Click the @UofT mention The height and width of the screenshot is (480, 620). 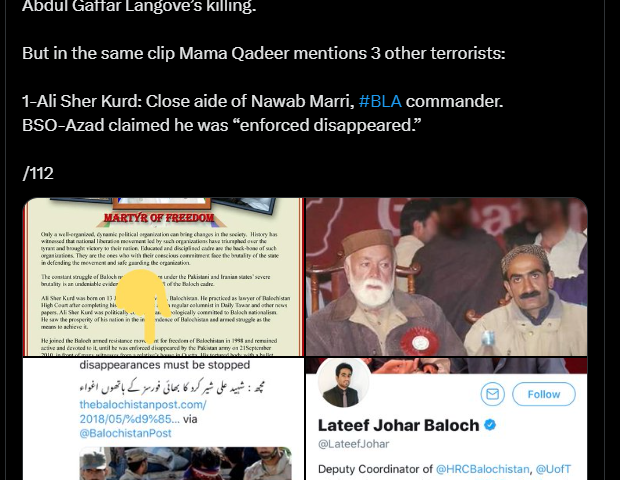click(553, 469)
